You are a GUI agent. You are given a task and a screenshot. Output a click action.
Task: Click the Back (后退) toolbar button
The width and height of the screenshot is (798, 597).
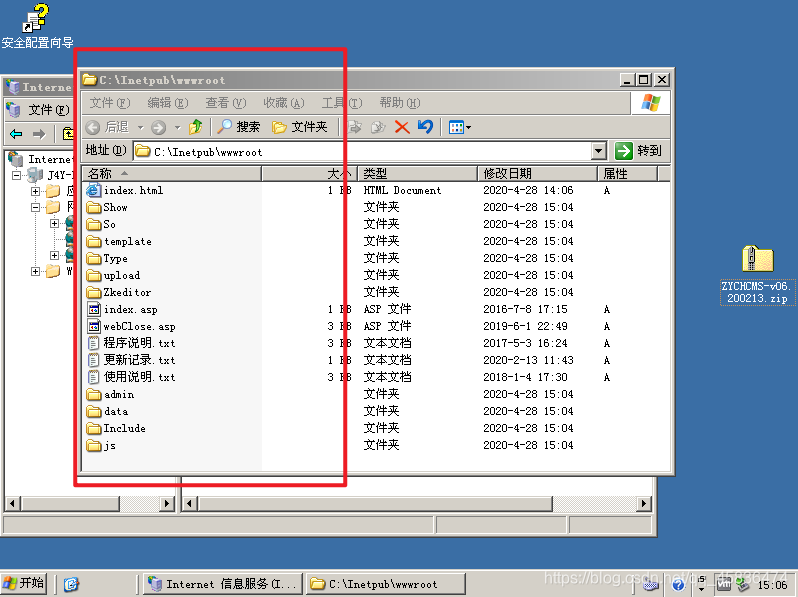(108, 127)
